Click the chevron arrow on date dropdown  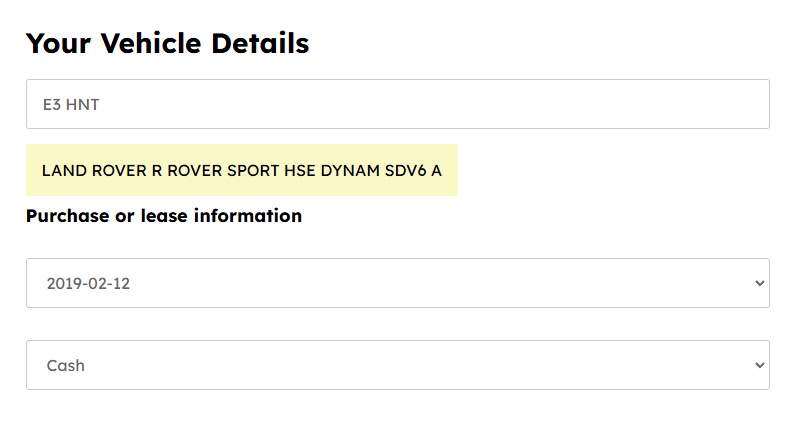(757, 283)
